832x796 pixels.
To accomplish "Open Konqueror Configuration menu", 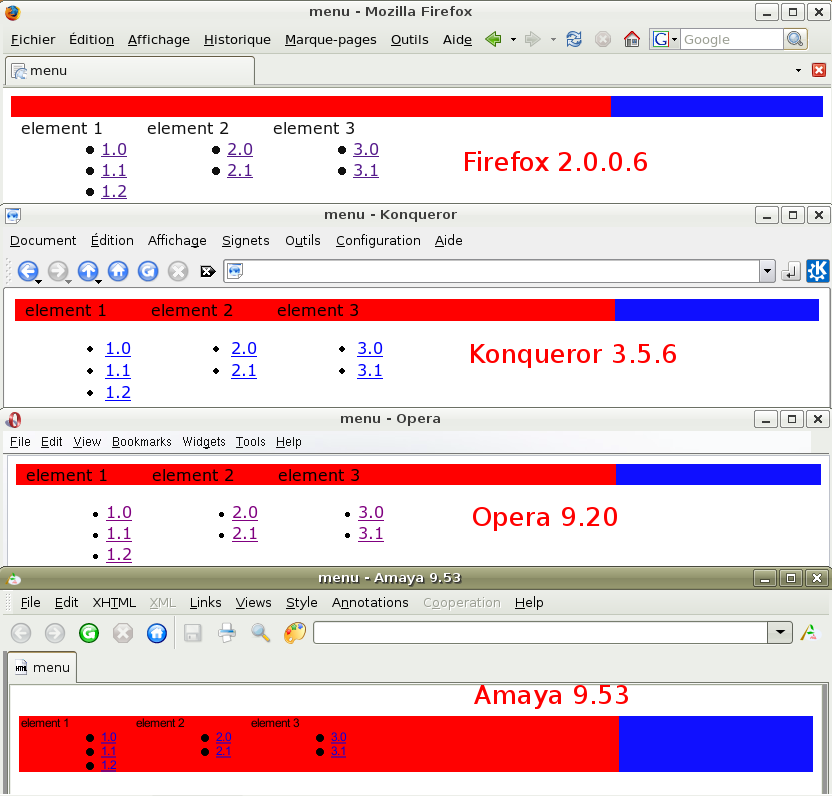I will (378, 241).
